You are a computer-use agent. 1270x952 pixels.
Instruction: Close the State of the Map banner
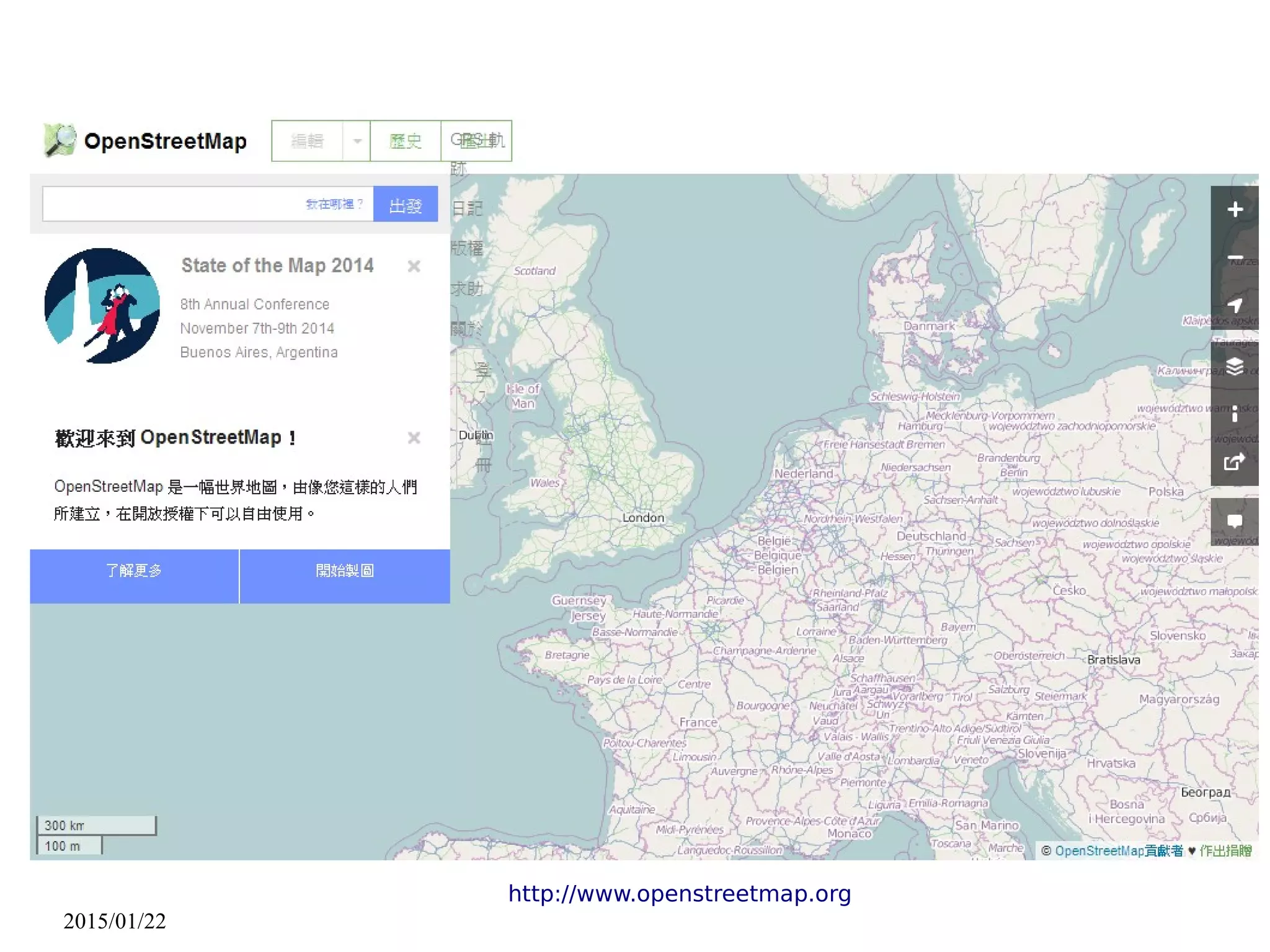(414, 266)
